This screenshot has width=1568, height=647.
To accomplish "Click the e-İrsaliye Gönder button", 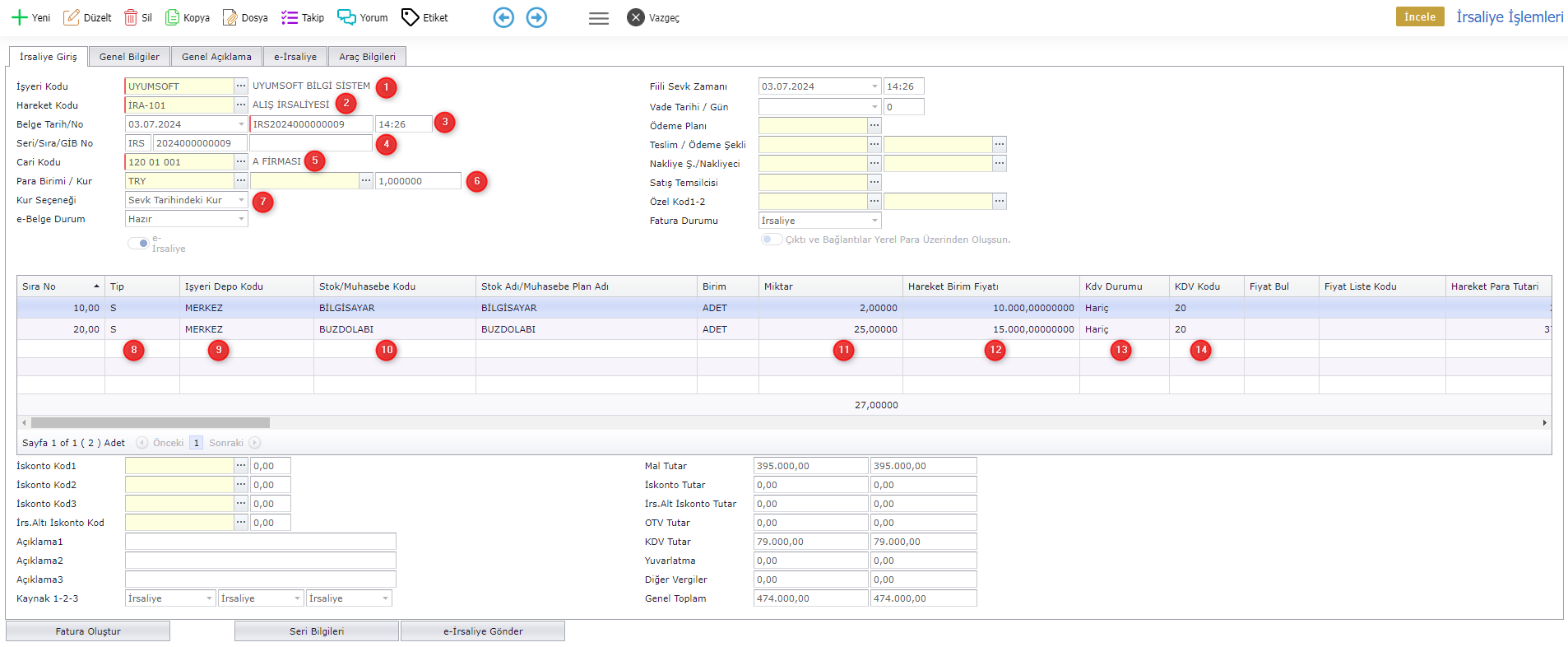I will [x=483, y=631].
